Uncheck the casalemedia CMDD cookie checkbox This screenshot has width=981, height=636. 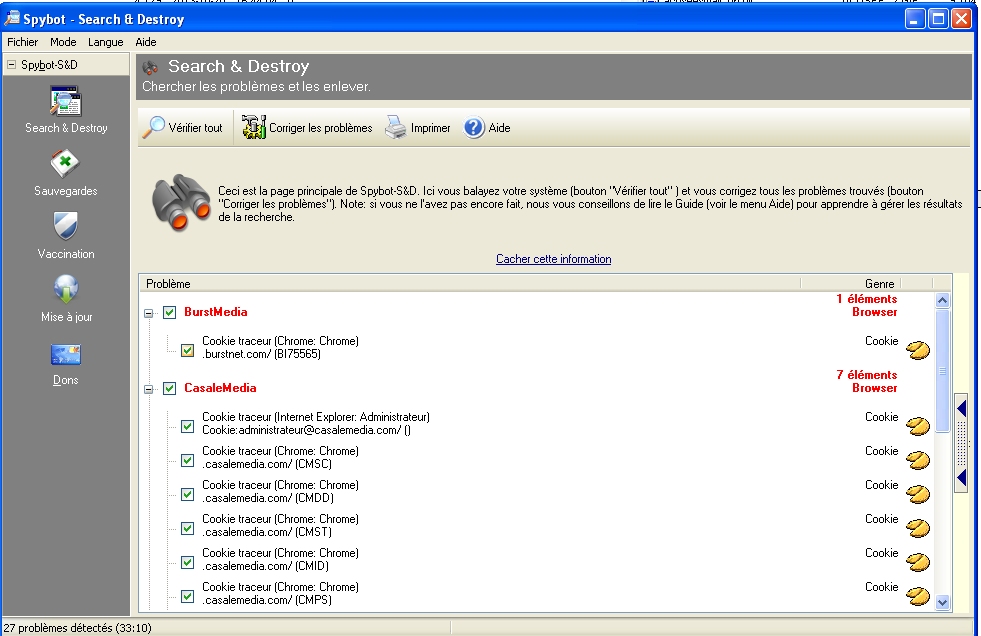(x=187, y=495)
